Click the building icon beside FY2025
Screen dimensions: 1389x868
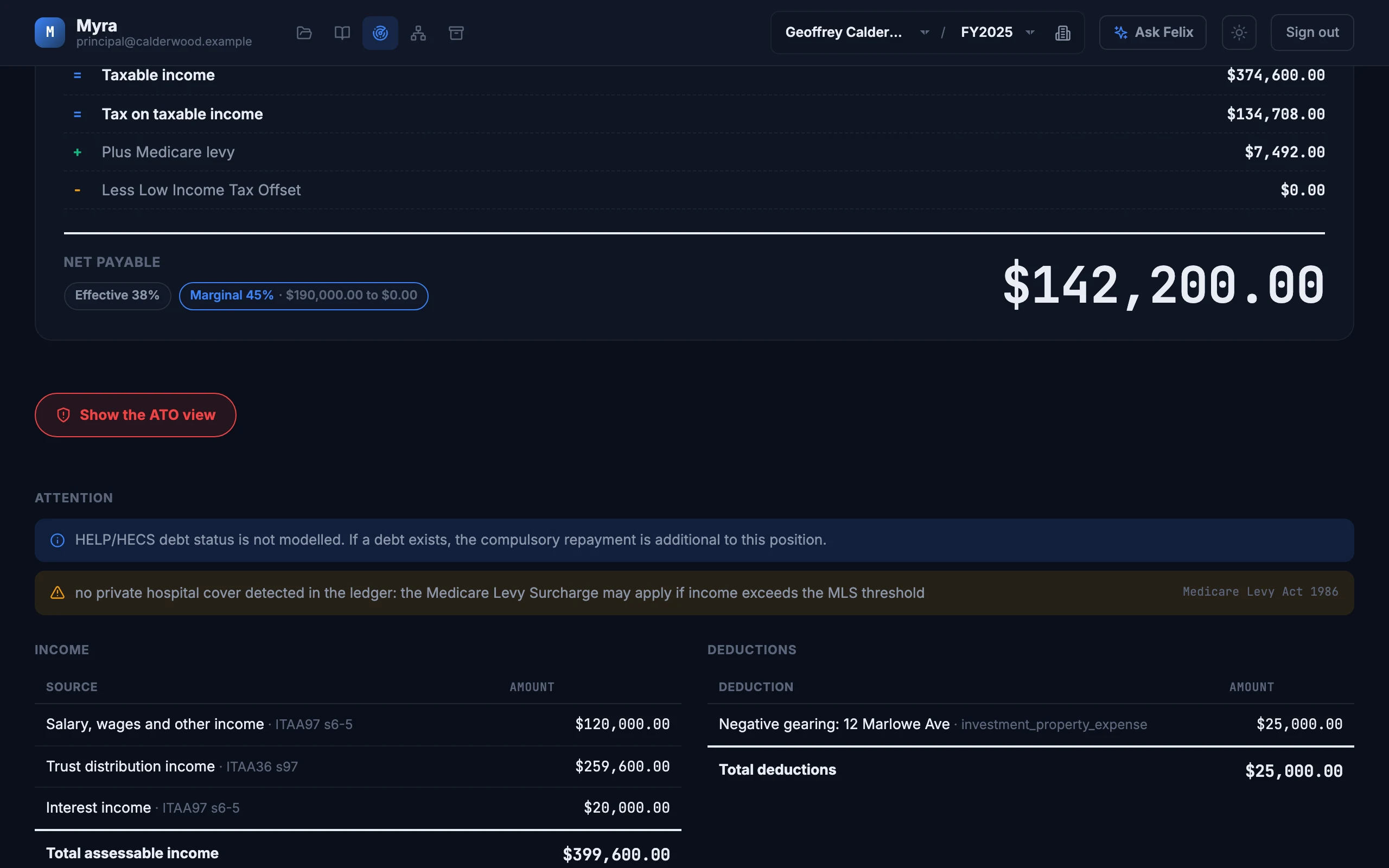(1062, 33)
